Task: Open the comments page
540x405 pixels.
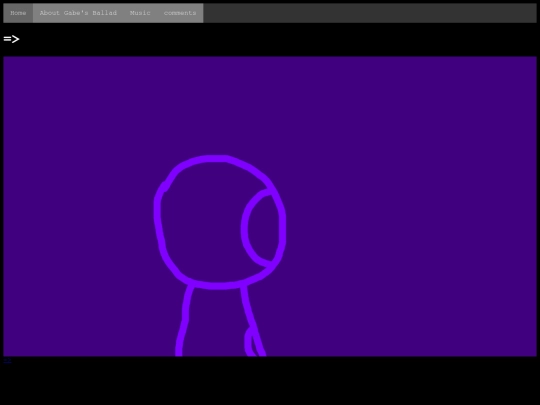Action: click(x=180, y=13)
